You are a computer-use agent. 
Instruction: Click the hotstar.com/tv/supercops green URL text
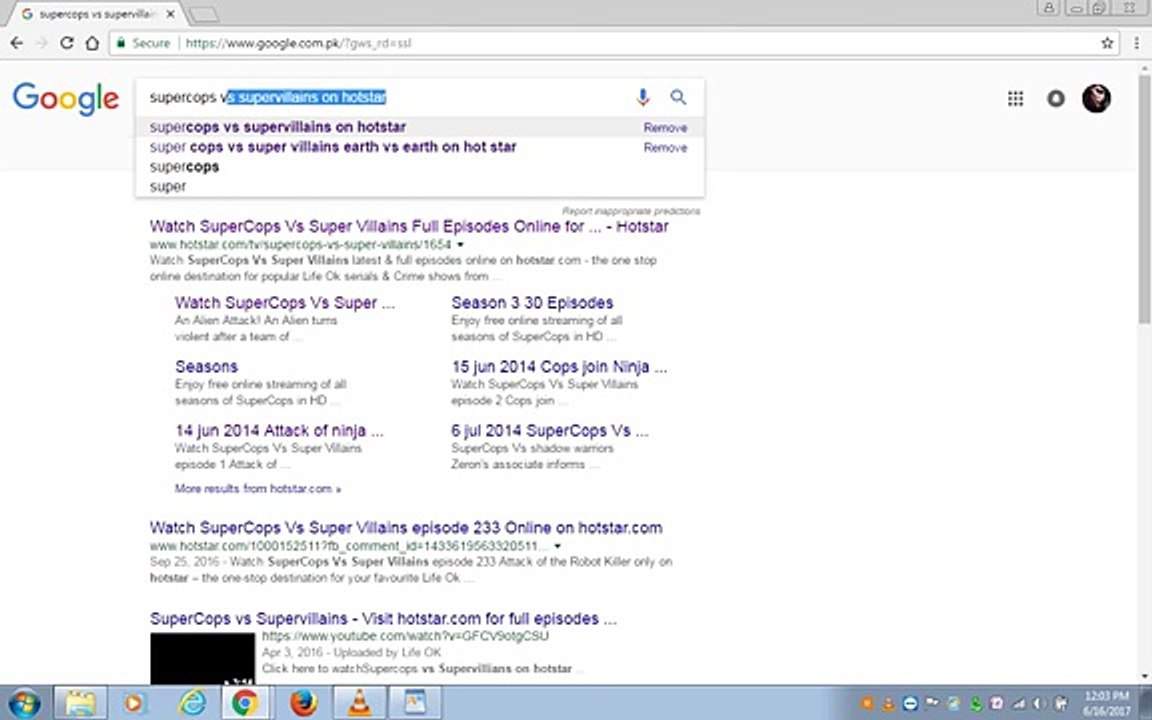coord(300,245)
